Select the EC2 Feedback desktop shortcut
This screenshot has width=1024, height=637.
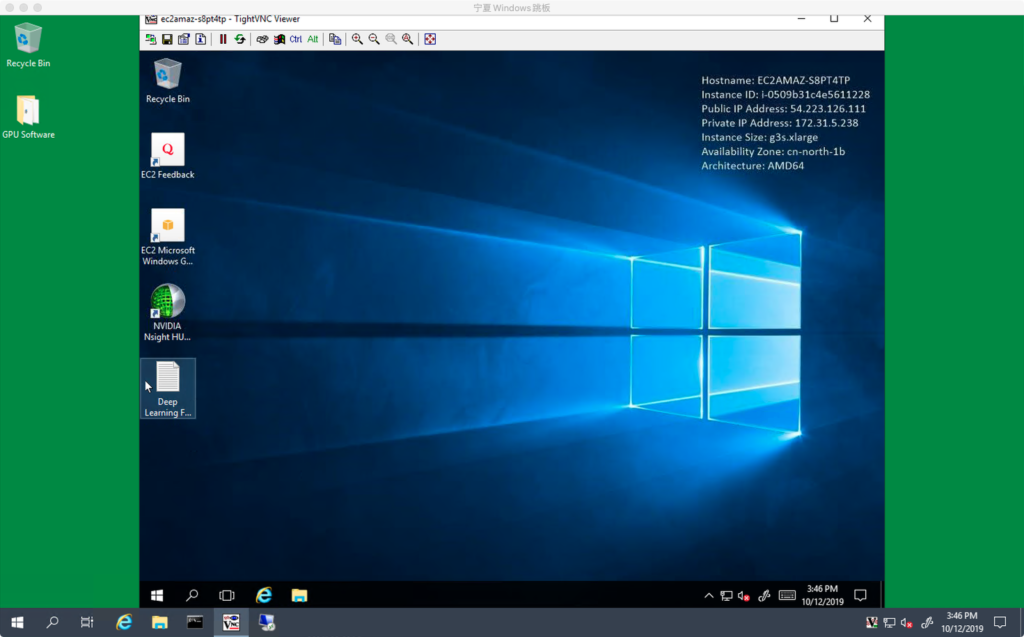point(168,156)
